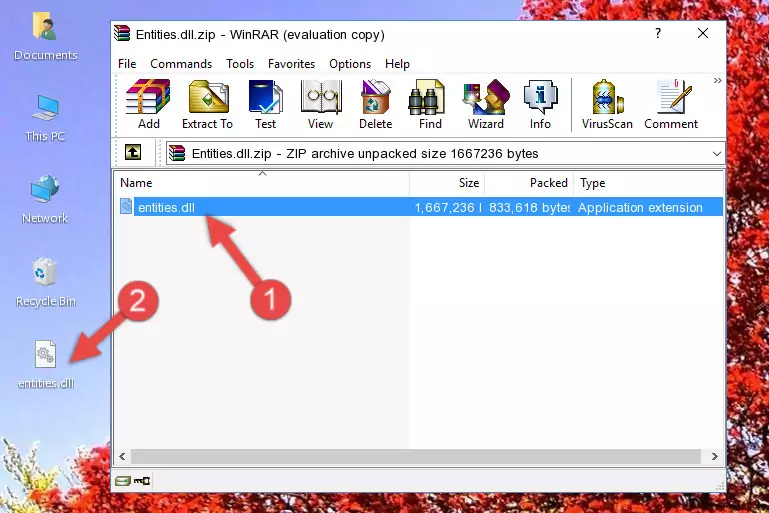Select the Documents desktop icon
Image resolution: width=769 pixels, height=513 pixels.
(45, 37)
